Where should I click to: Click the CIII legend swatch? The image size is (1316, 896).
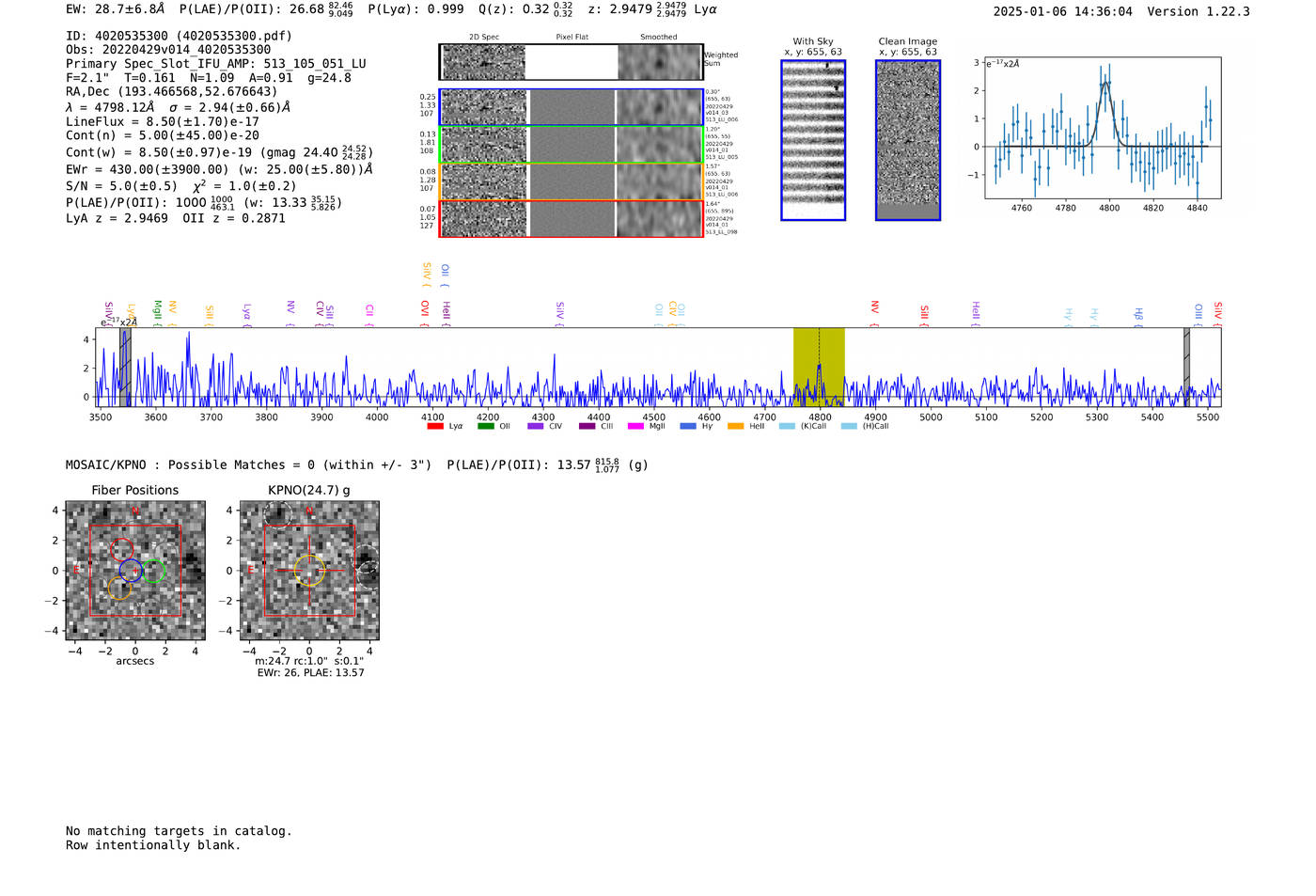587,427
